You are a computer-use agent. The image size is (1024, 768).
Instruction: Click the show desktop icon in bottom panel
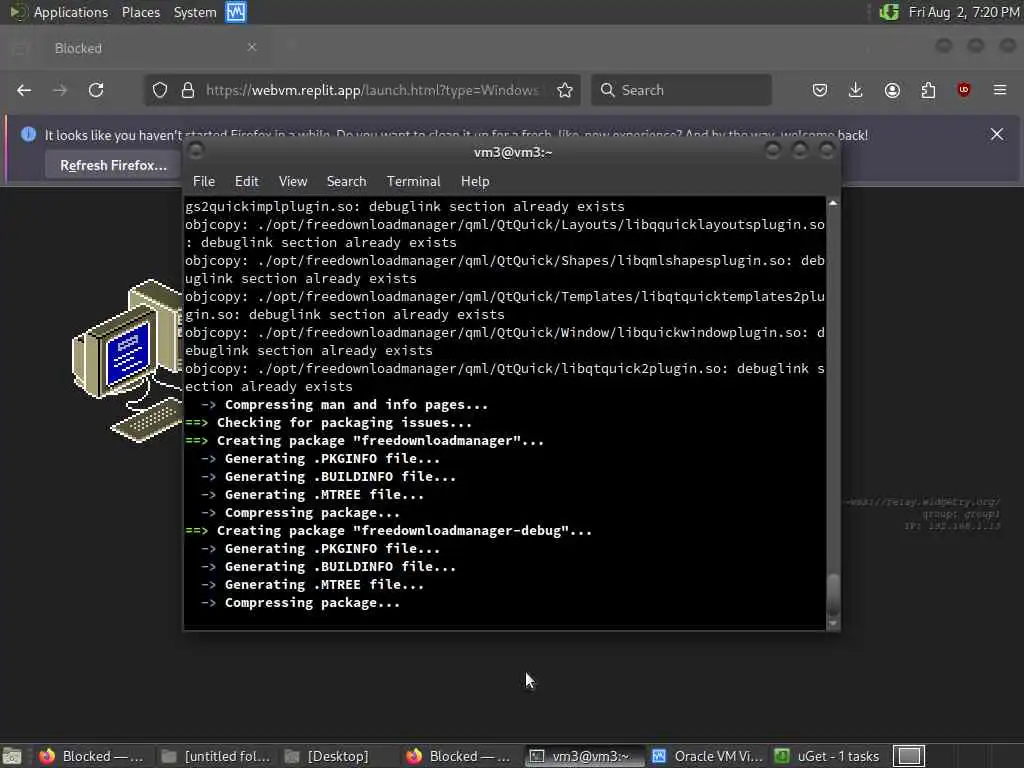click(12, 756)
